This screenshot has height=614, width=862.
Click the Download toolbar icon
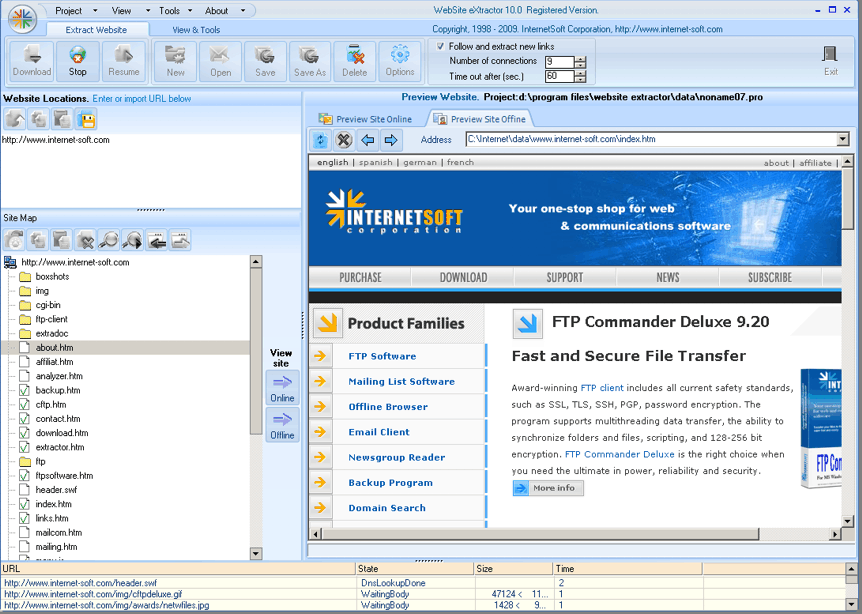pyautogui.click(x=32, y=60)
